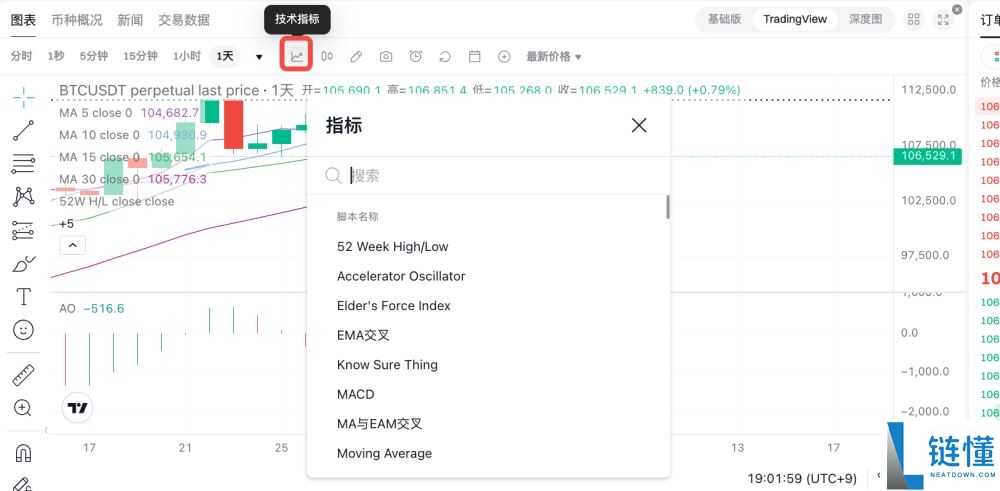Select the forecast projection tool
The image size is (1000, 491).
[x=24, y=230]
